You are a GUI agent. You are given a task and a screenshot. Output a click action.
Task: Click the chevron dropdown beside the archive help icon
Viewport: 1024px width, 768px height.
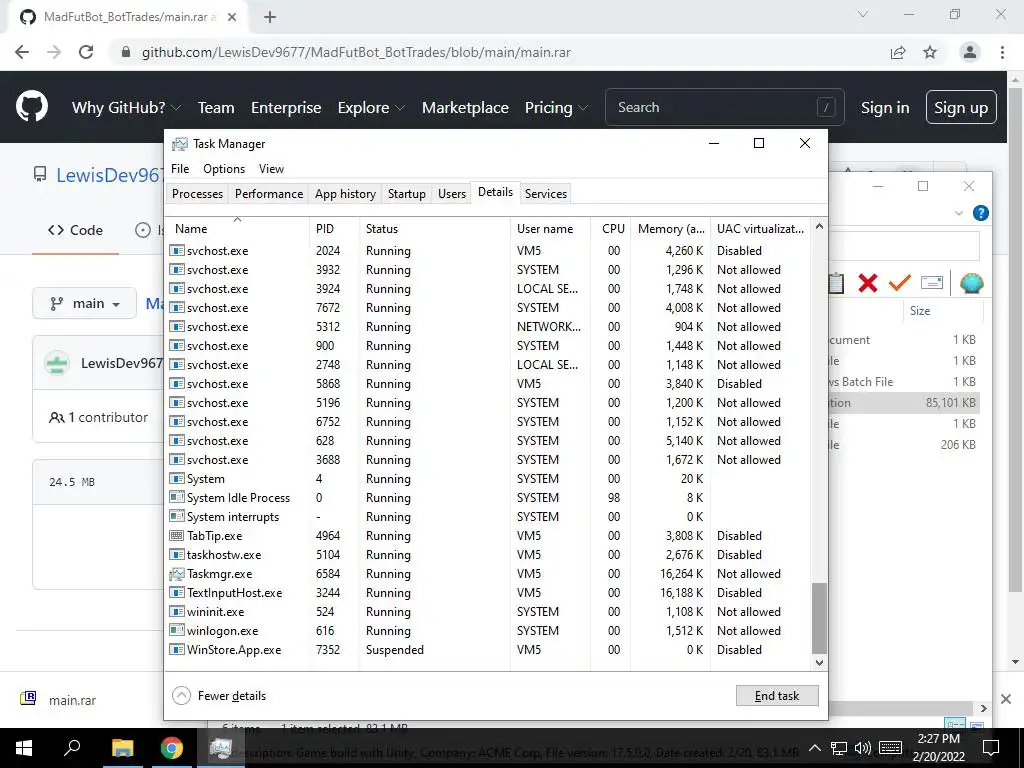[958, 213]
